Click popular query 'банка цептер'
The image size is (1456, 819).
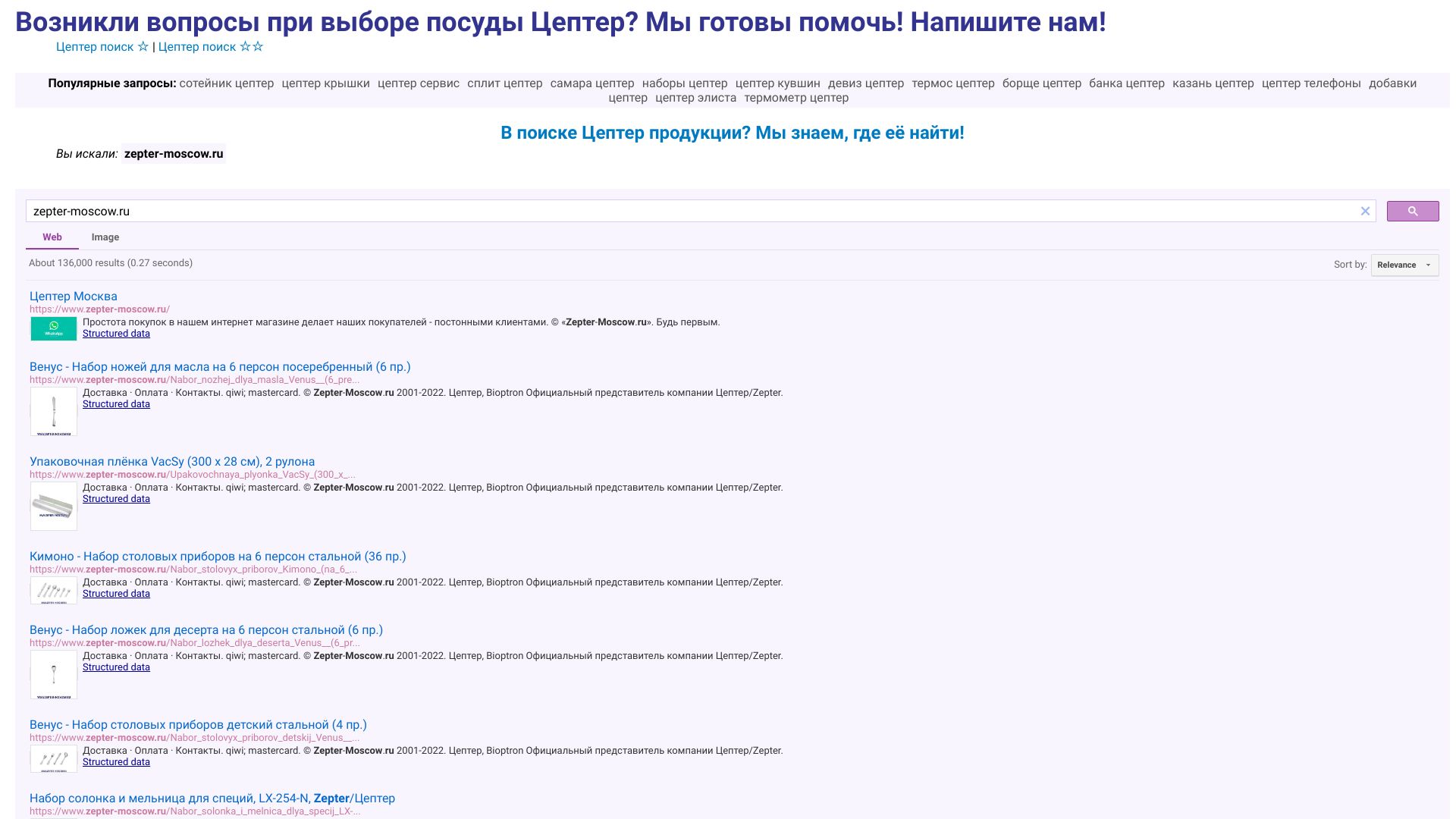tap(1127, 83)
